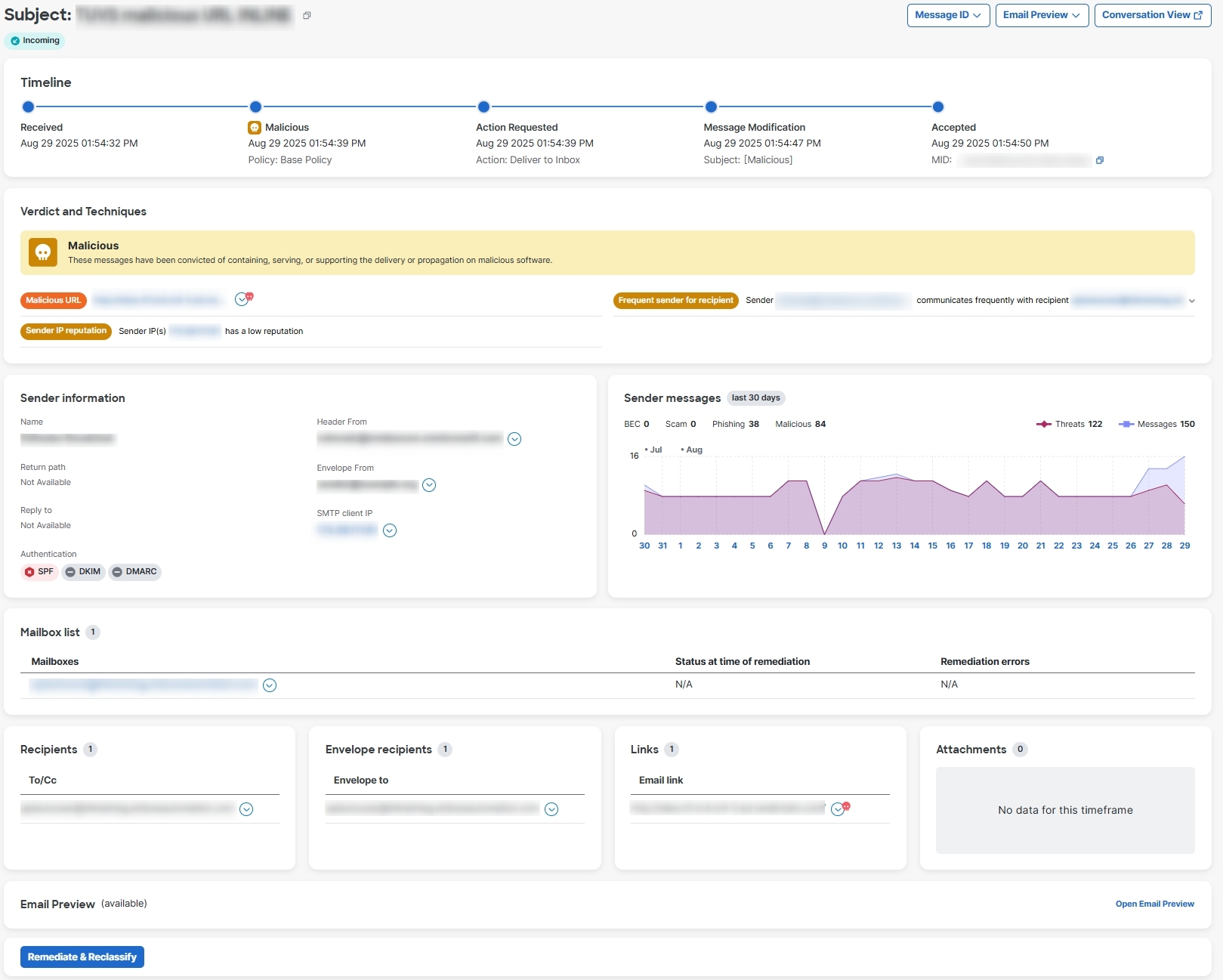Select the Malicious timeline marker dot

click(x=255, y=107)
